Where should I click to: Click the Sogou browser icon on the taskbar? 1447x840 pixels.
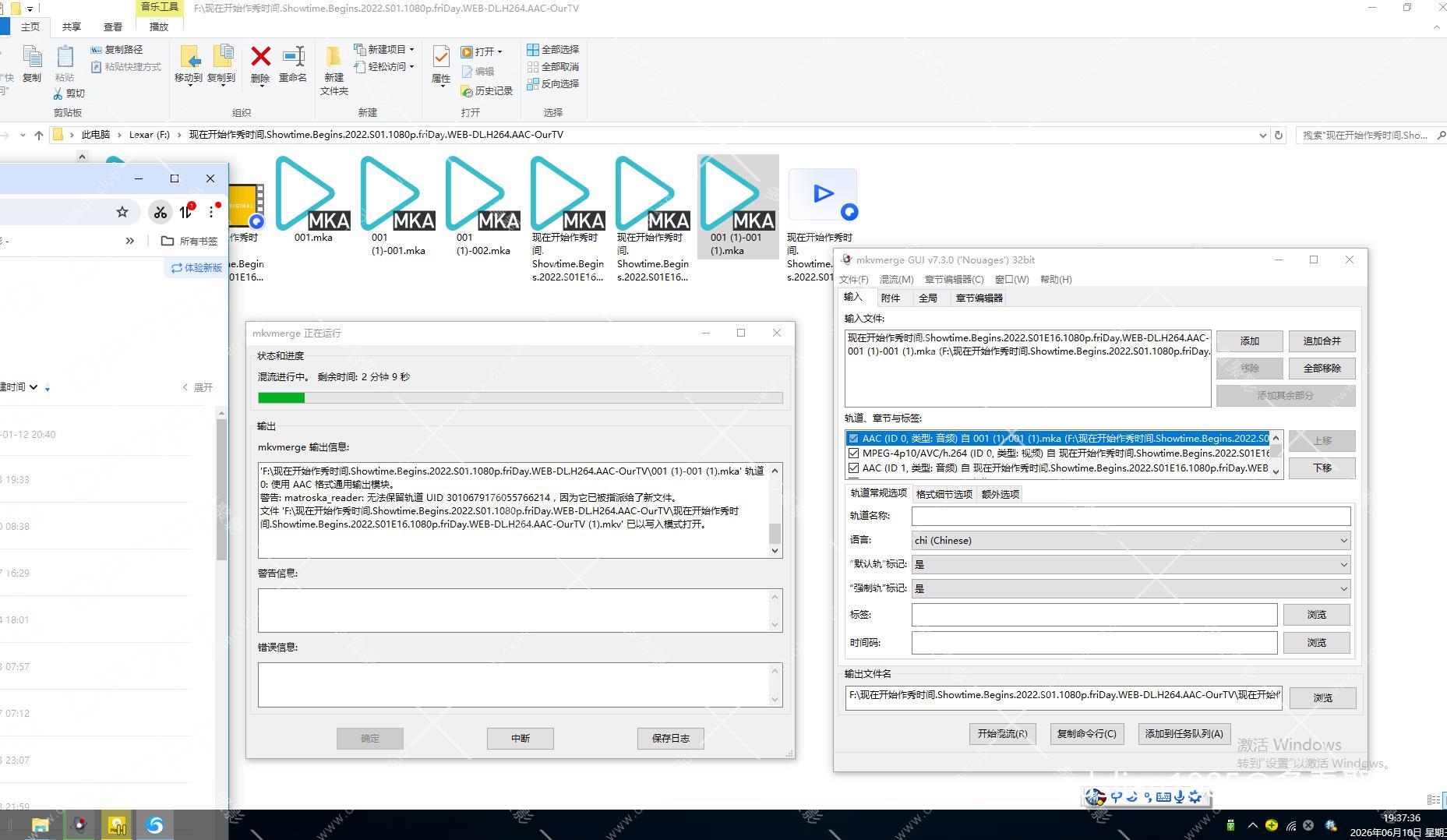coord(155,825)
